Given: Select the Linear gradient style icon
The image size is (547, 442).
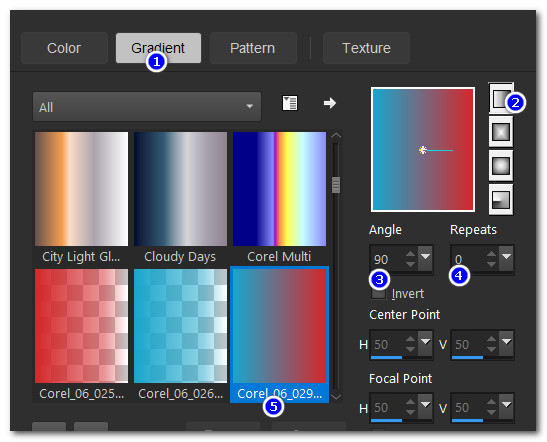Looking at the screenshot, I should pos(500,98).
